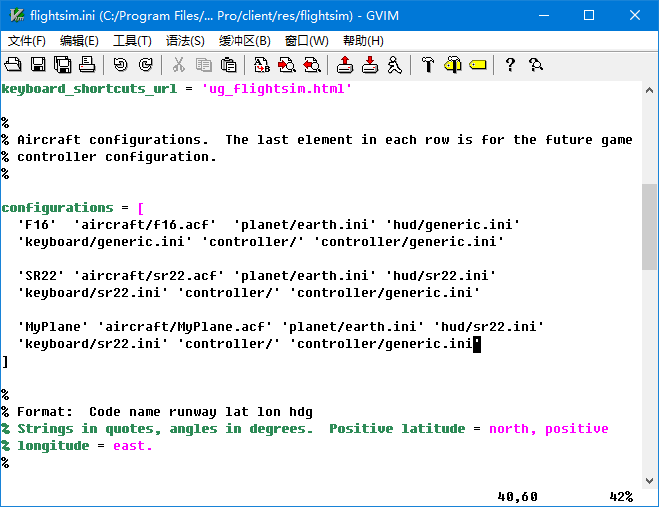Find previous occurrence icon
Image resolution: width=659 pixels, height=507 pixels.
point(312,65)
